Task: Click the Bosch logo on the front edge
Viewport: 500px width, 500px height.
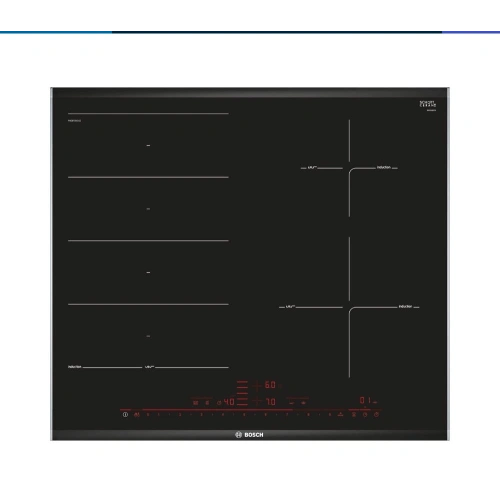Action: pos(249,435)
